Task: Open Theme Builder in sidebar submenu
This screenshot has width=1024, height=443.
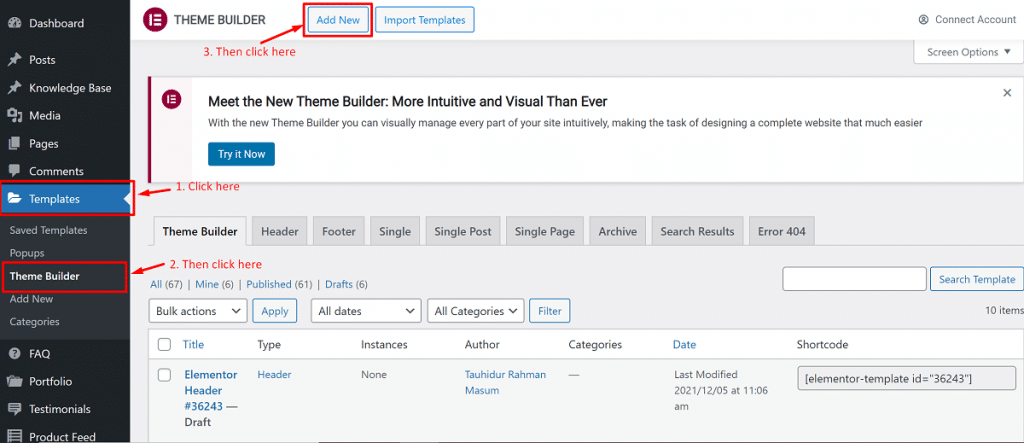Action: 44,276
